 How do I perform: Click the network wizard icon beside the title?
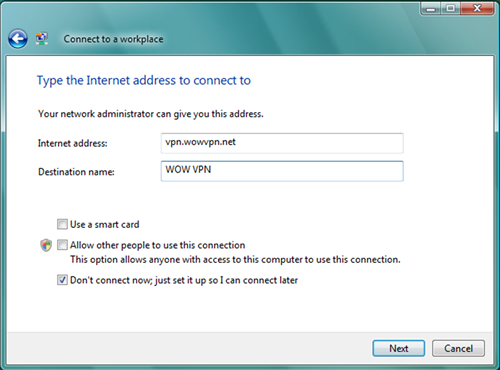pyautogui.click(x=42, y=38)
